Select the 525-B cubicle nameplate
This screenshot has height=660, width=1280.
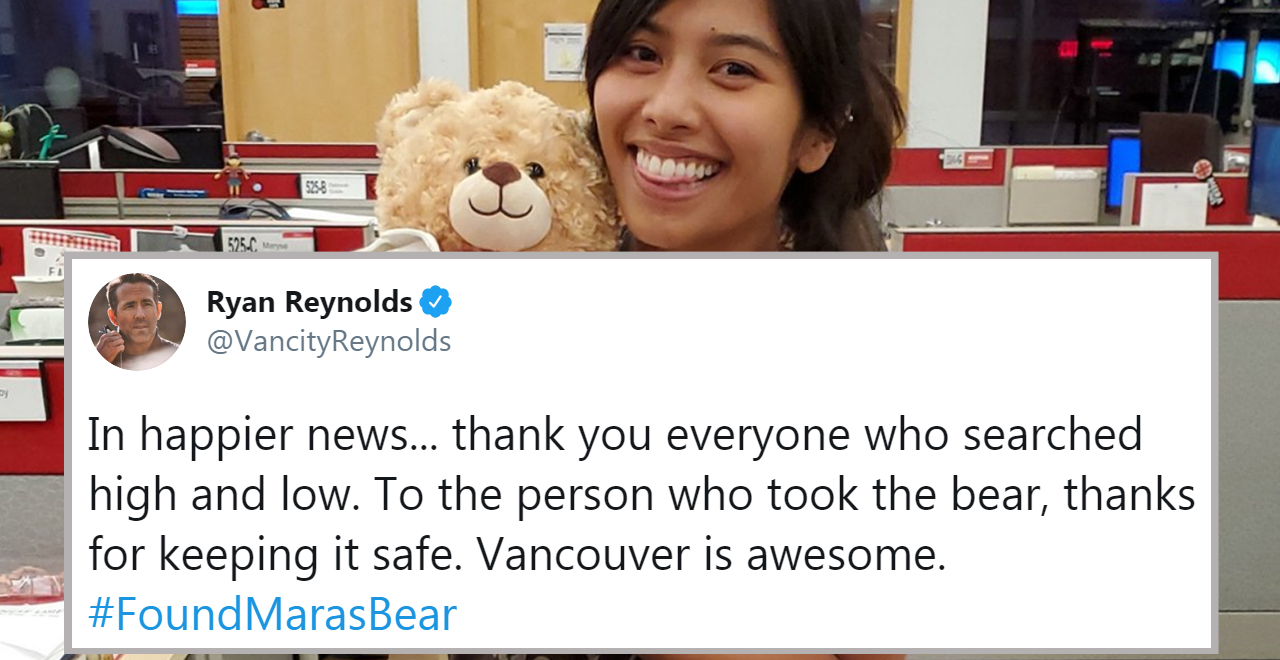pos(333,186)
